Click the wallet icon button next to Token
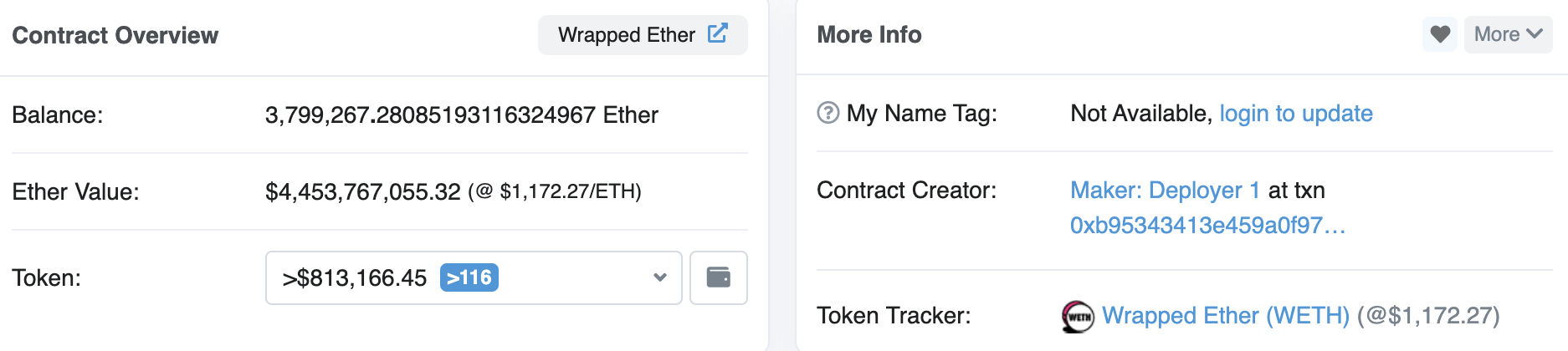The image size is (1568, 351). click(x=718, y=277)
